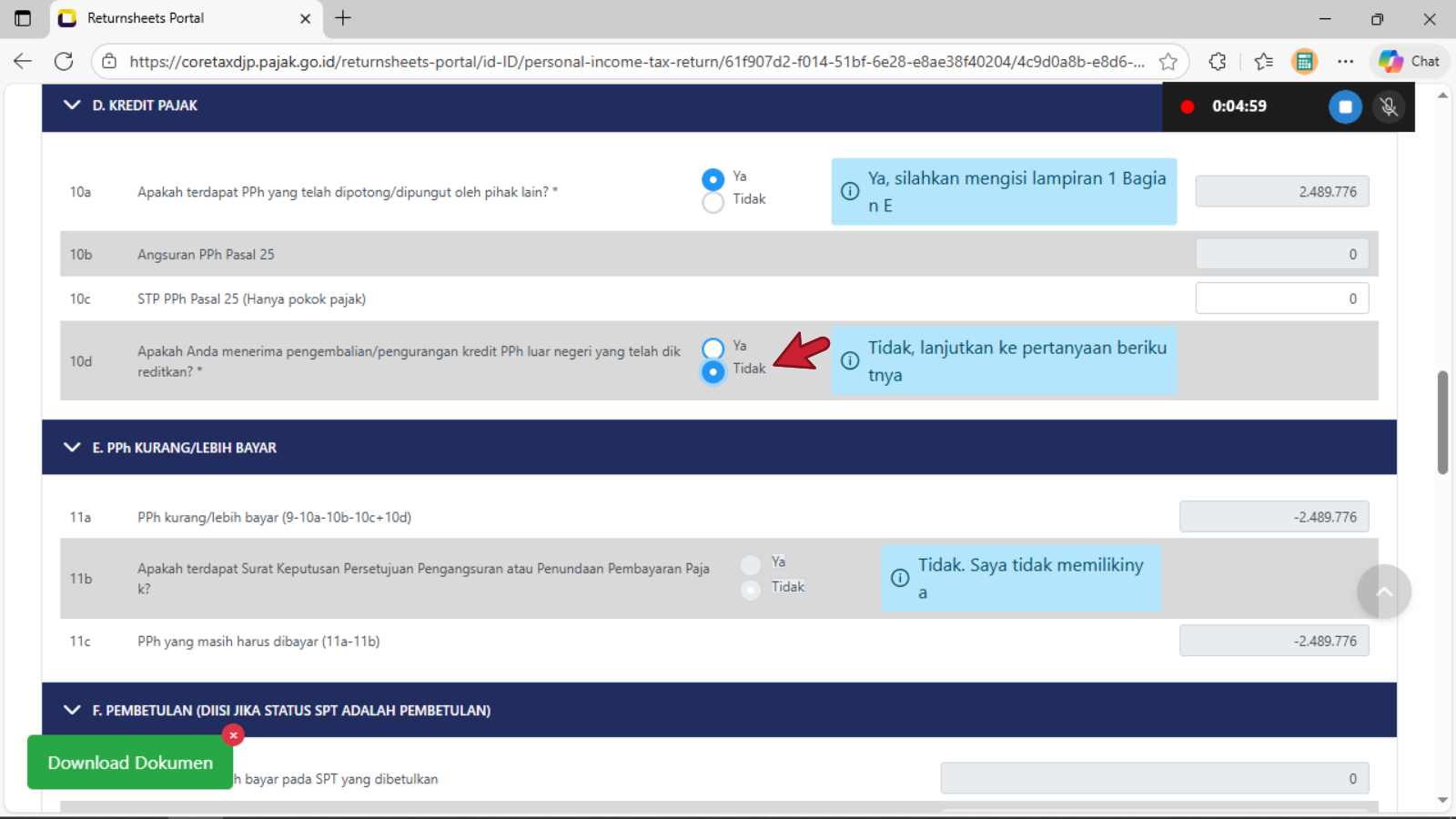Collapse the D. KREDIT PAJAK section

pyautogui.click(x=72, y=106)
